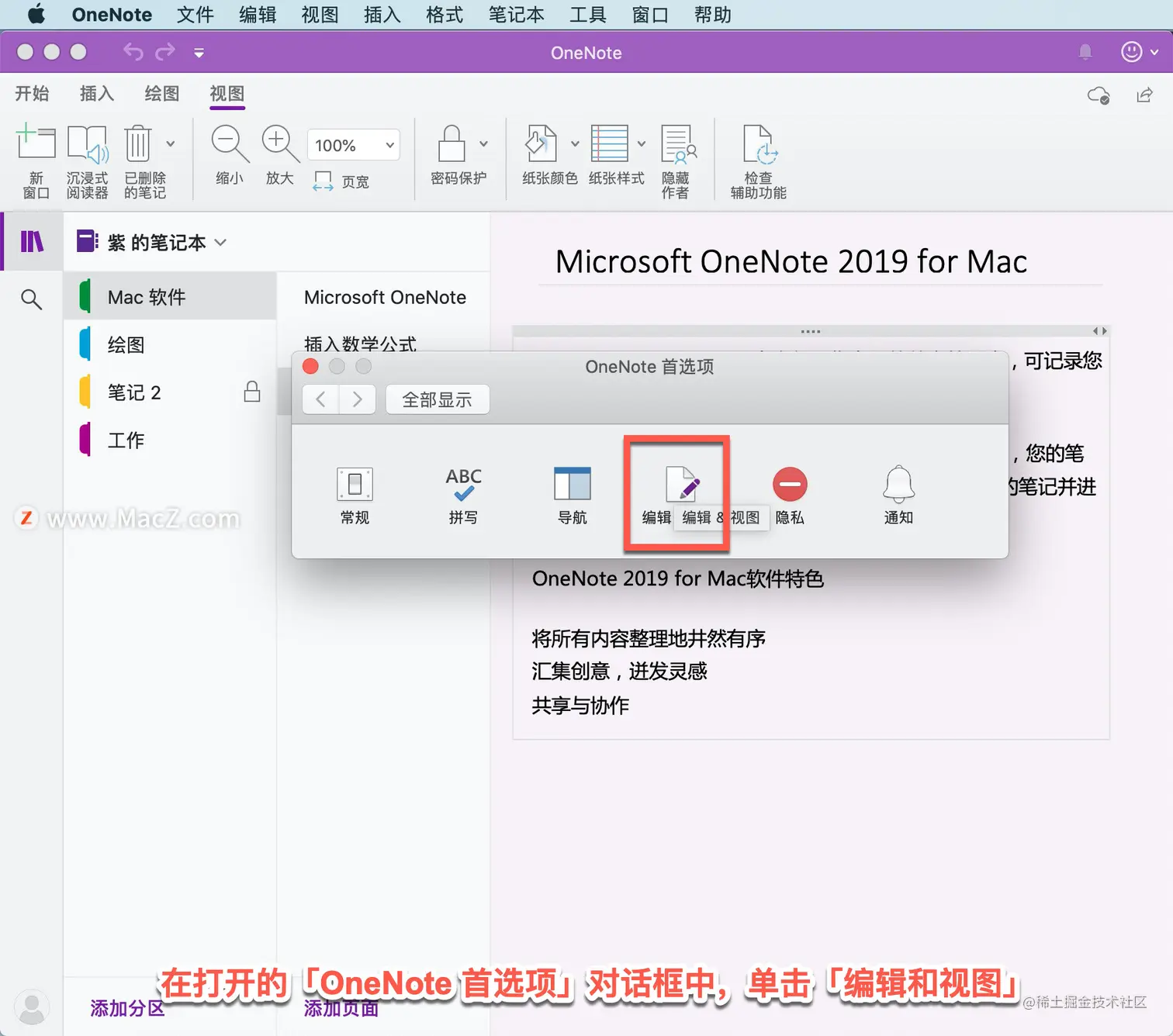
Task: Open the Apple menu
Action: point(36,15)
